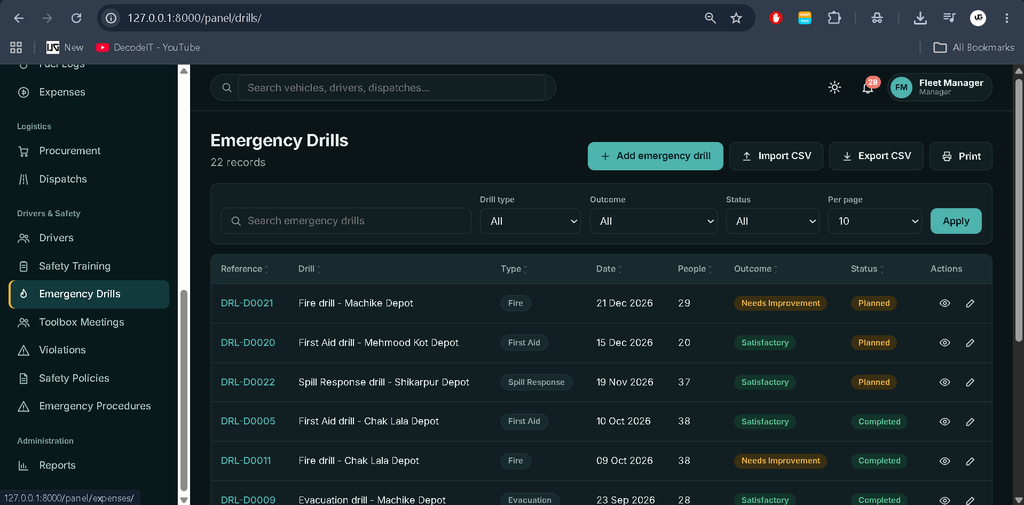View DRL-D0020 with its eye icon
The image size is (1024, 505).
[944, 342]
